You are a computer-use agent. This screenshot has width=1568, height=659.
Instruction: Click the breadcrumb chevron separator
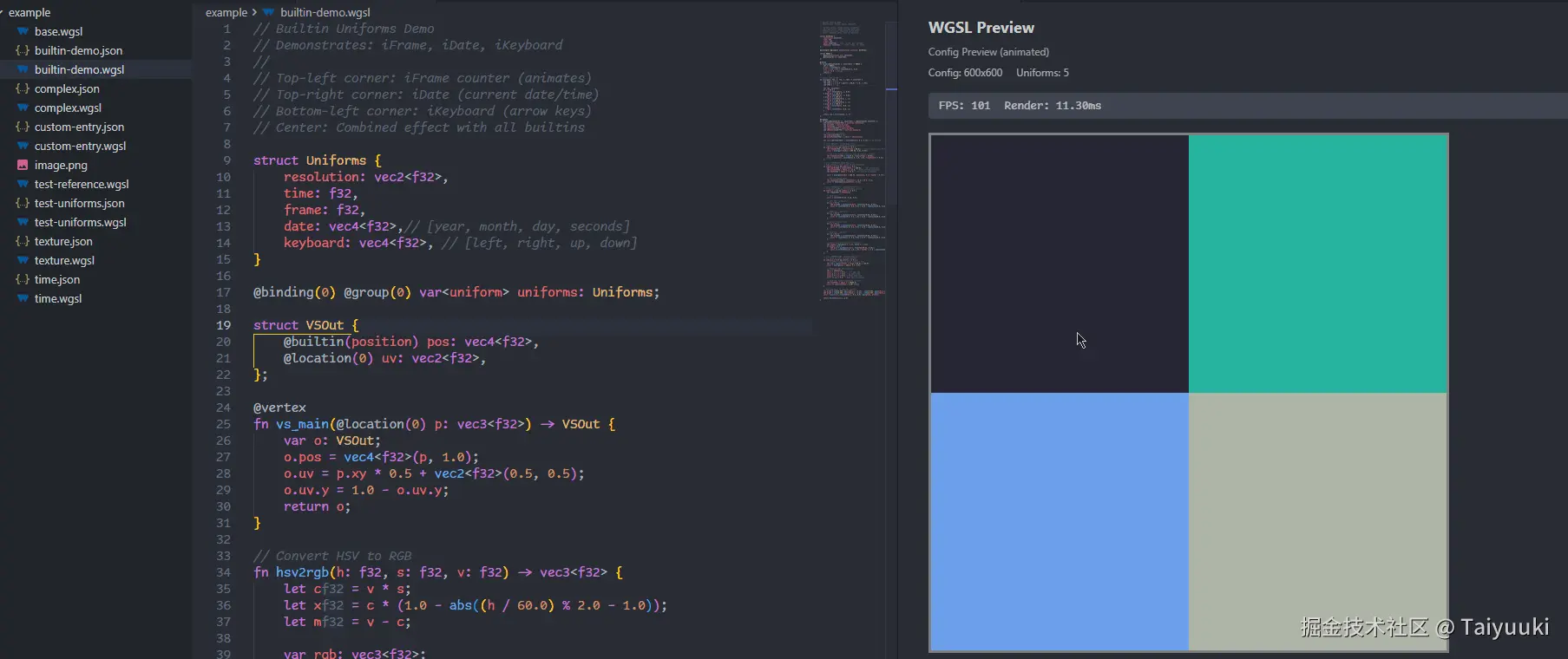click(x=254, y=12)
